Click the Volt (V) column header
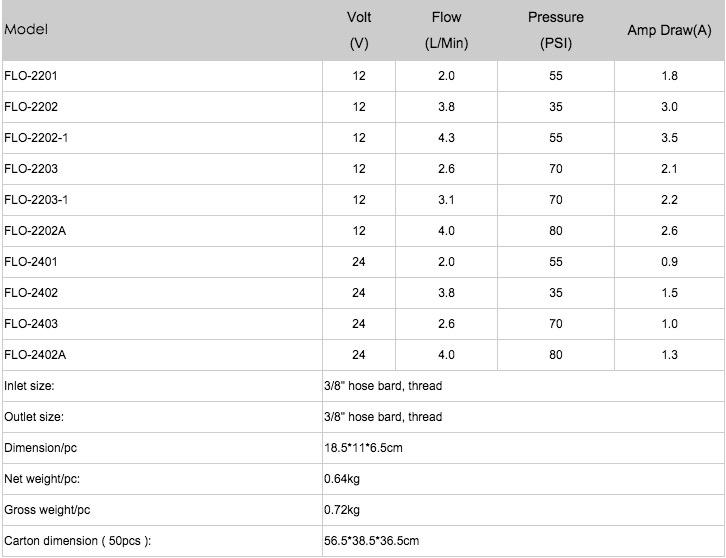 (359, 30)
